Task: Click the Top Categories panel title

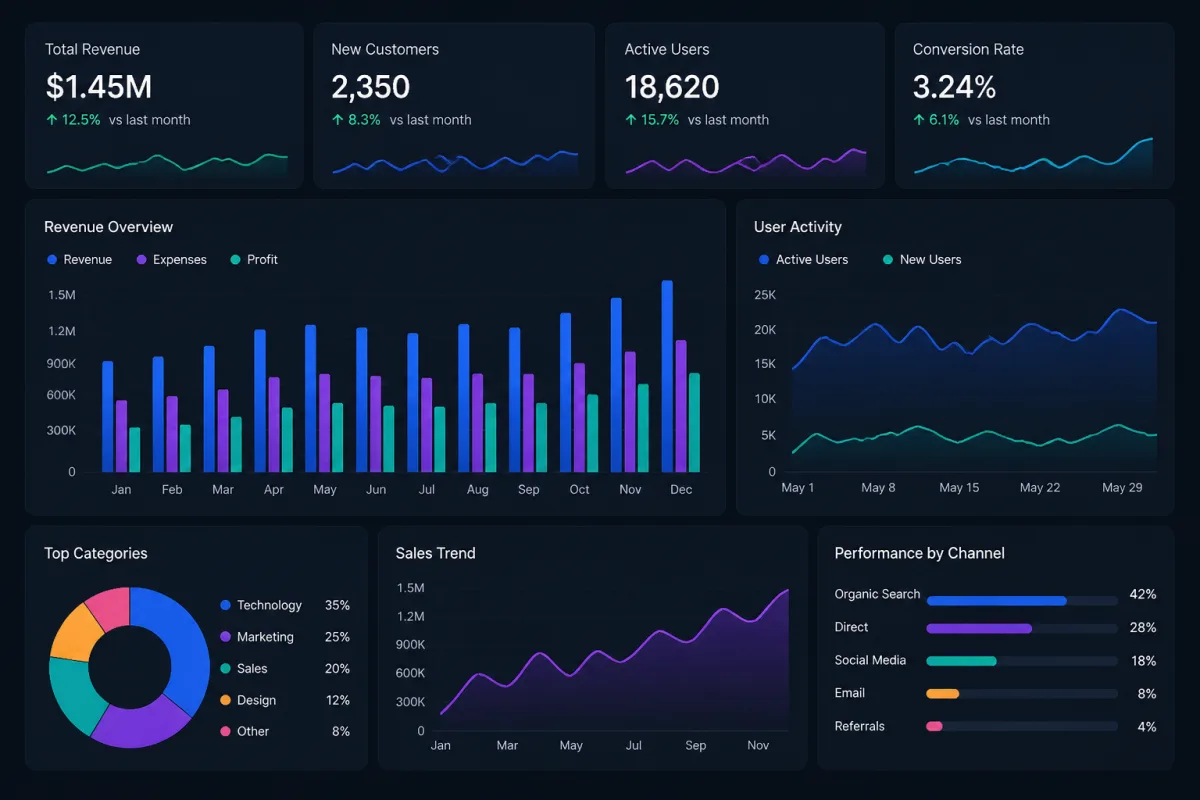Action: click(95, 553)
